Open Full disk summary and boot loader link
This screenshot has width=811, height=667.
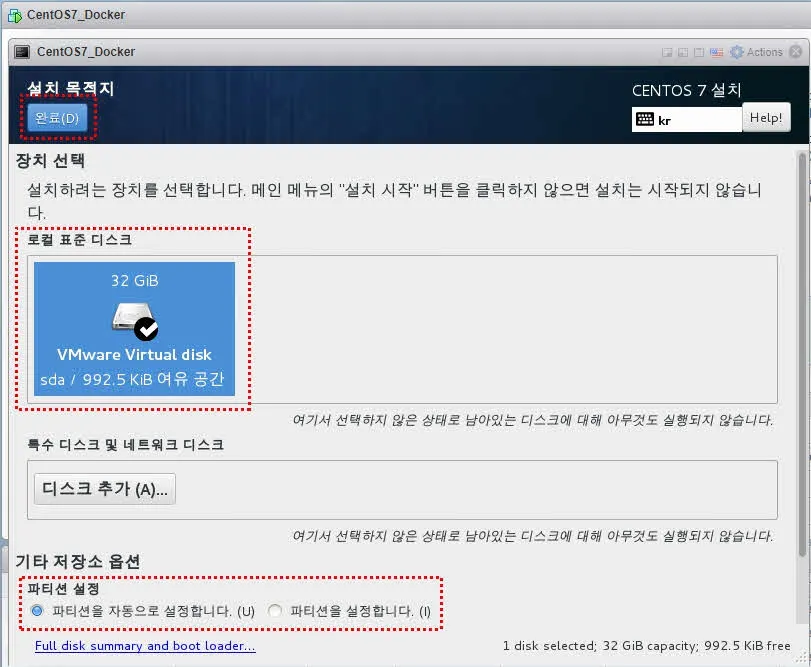click(145, 646)
